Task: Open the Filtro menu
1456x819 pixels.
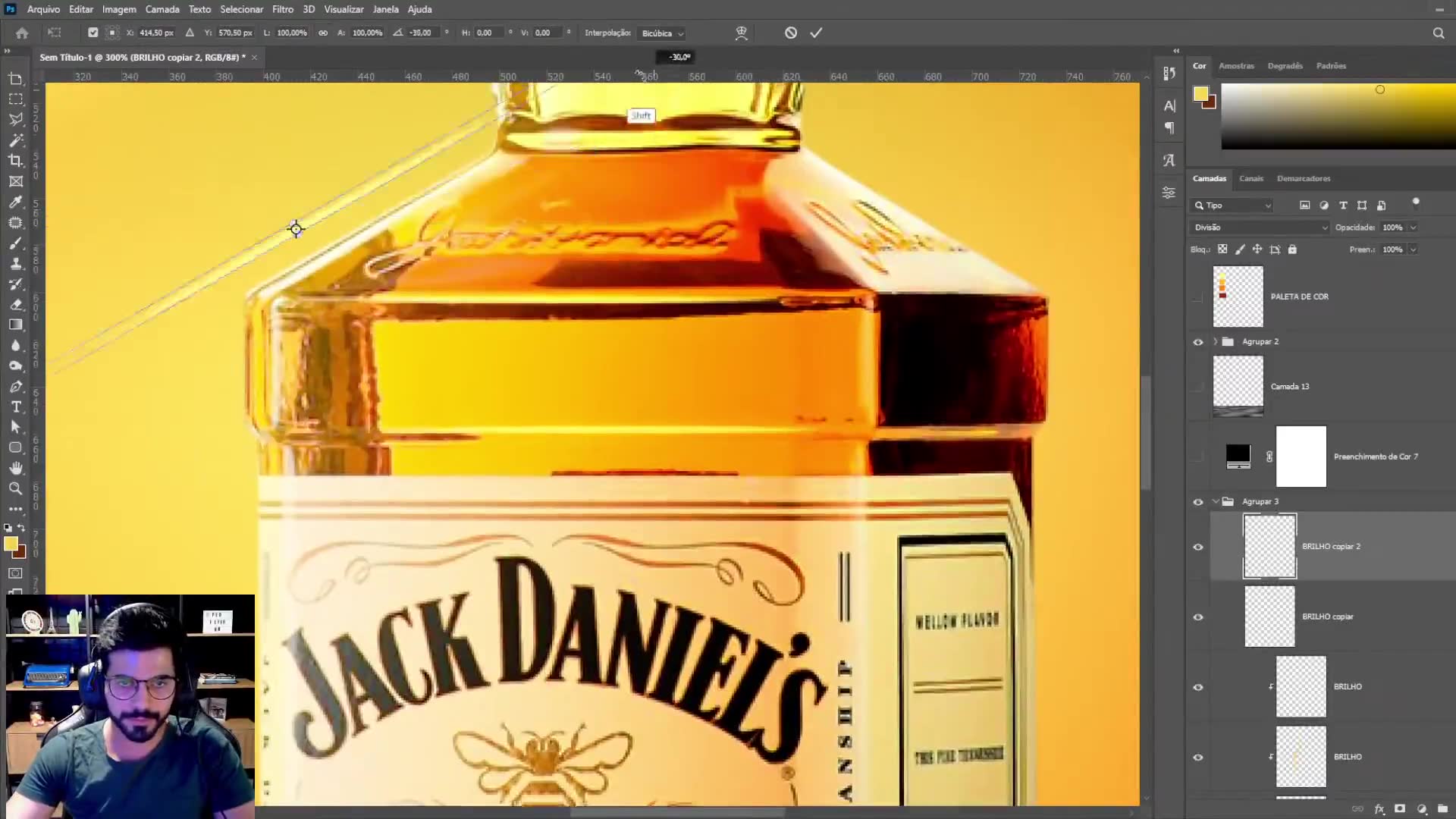Action: [x=282, y=9]
